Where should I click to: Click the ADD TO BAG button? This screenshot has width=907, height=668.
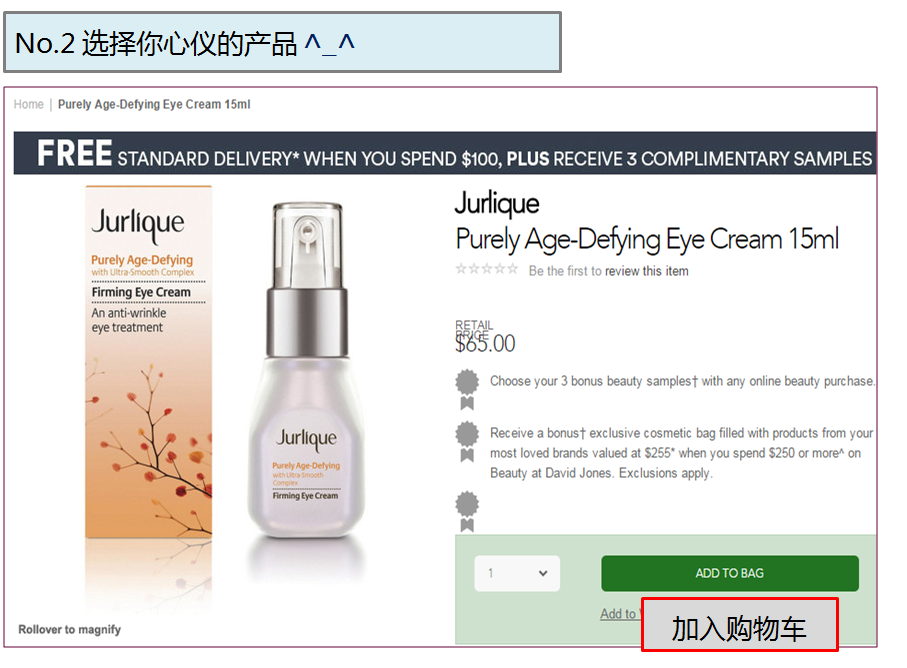point(729,573)
